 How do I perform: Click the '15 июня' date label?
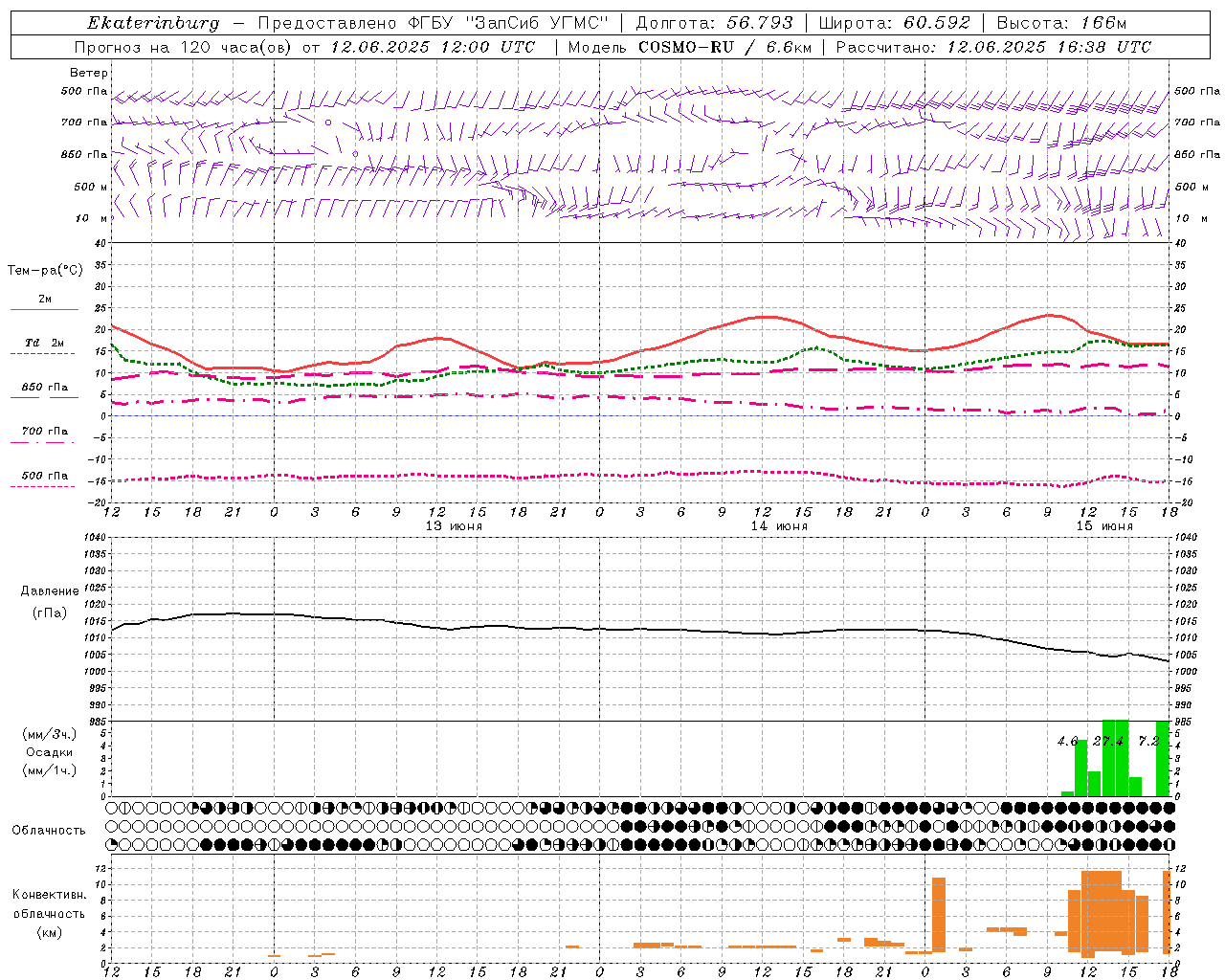click(1105, 526)
